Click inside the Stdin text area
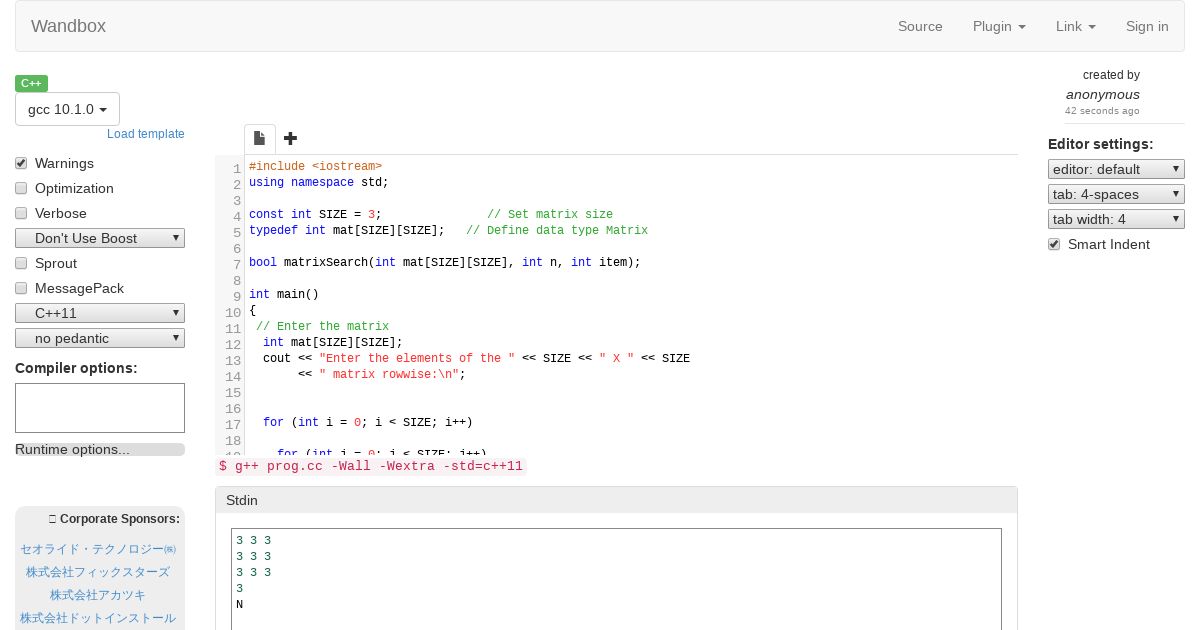This screenshot has width=1200, height=630. point(616,579)
